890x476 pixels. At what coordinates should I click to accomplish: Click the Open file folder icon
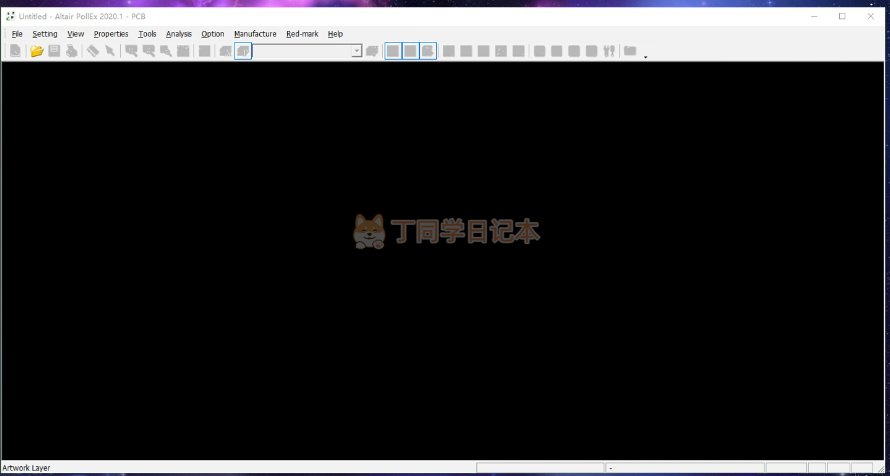37,51
